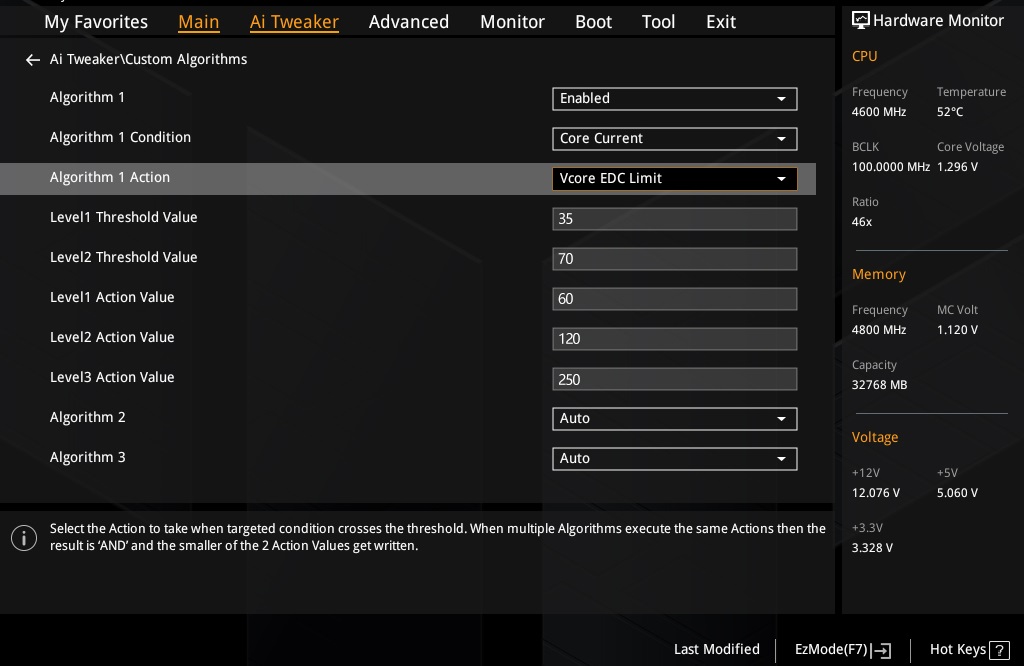Screen dimensions: 1024x666
Task: Click the Memory section heading
Action: point(878,274)
